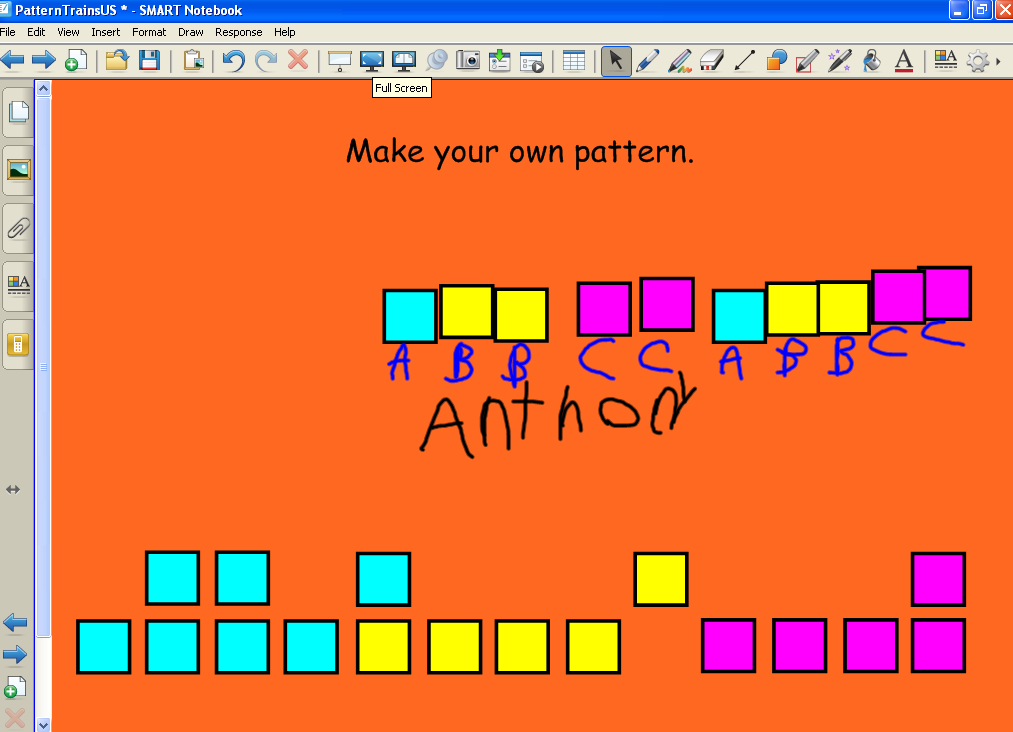
Task: Open the screen capture camera tool
Action: coord(468,61)
